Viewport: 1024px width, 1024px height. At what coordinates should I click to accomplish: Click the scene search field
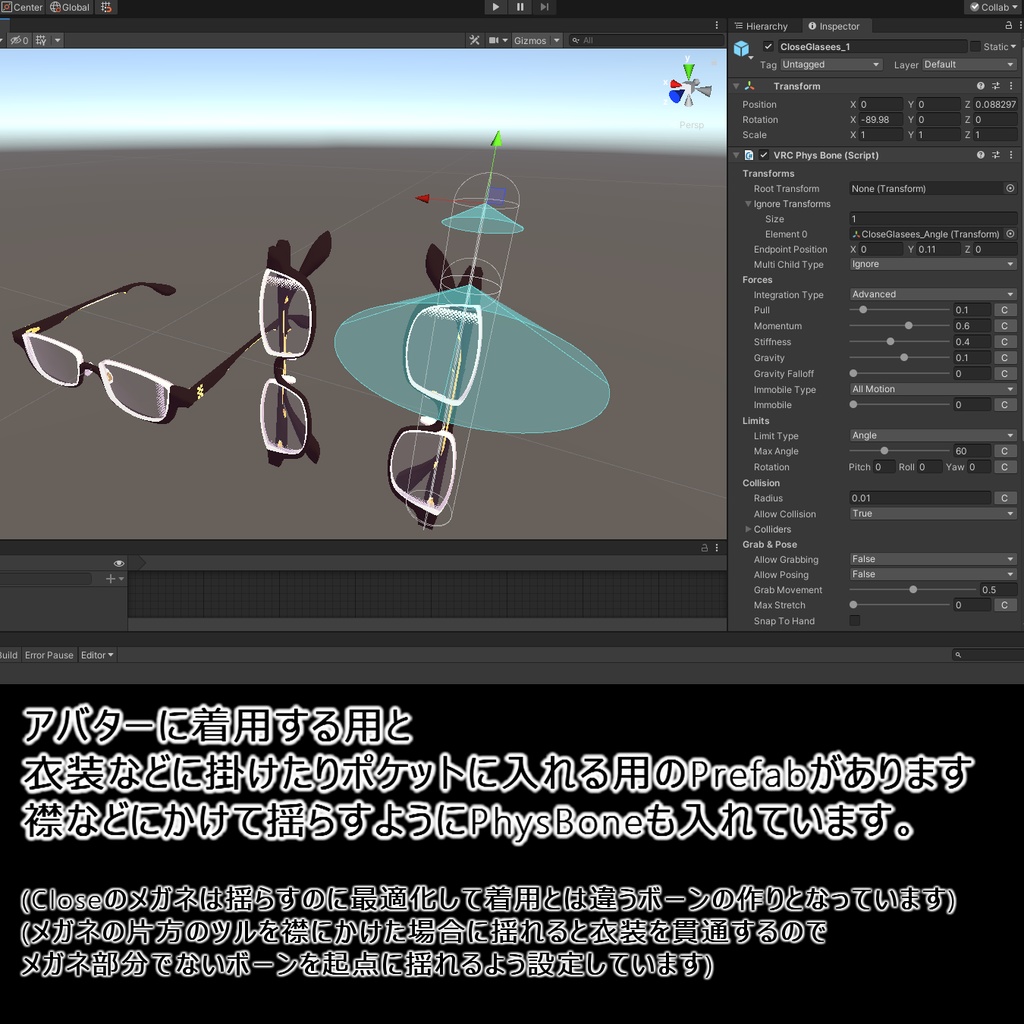tap(646, 40)
